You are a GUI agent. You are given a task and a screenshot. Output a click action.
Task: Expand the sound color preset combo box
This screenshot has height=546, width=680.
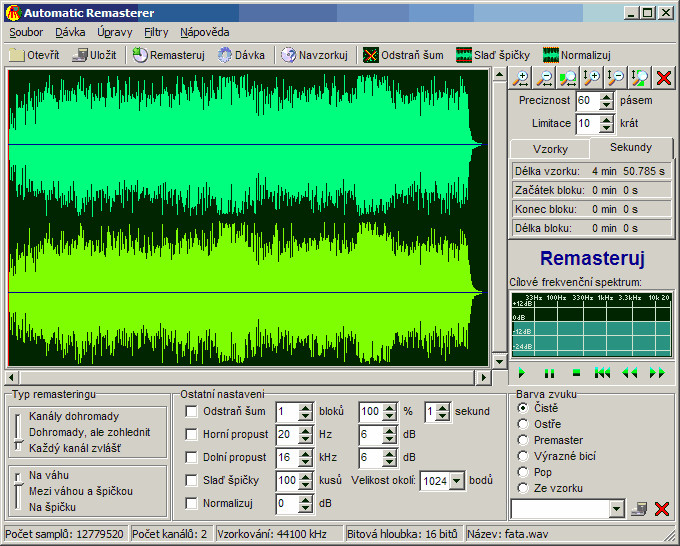pos(616,509)
